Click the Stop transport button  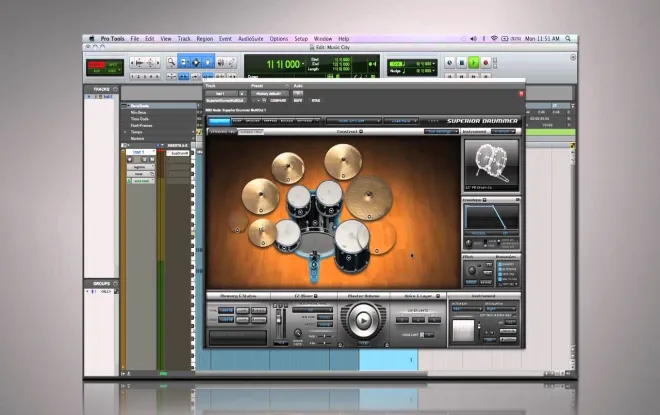pos(462,63)
